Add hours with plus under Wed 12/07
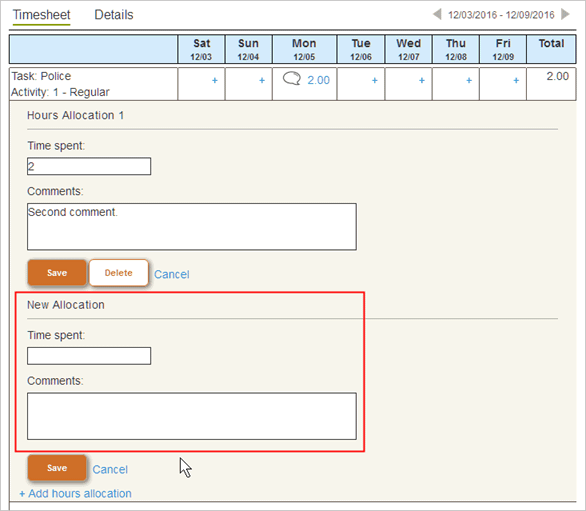The height and width of the screenshot is (511, 586). (422, 80)
